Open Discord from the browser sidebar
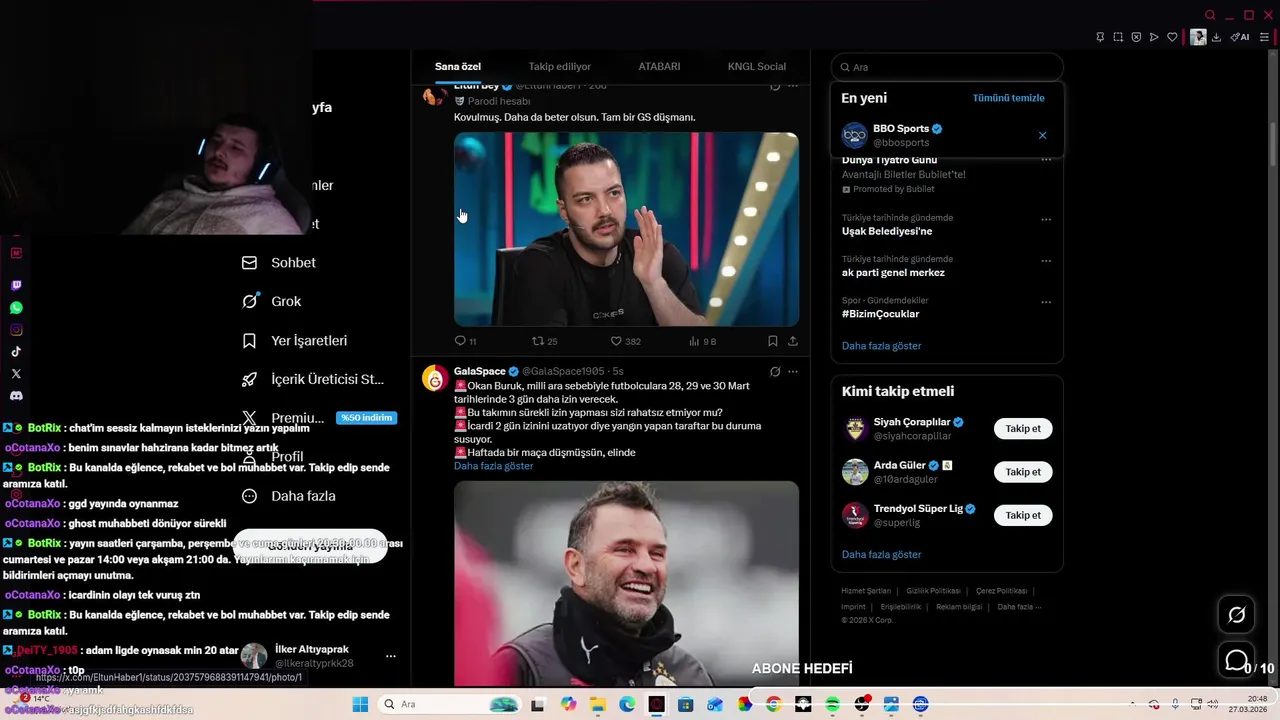 (16, 396)
